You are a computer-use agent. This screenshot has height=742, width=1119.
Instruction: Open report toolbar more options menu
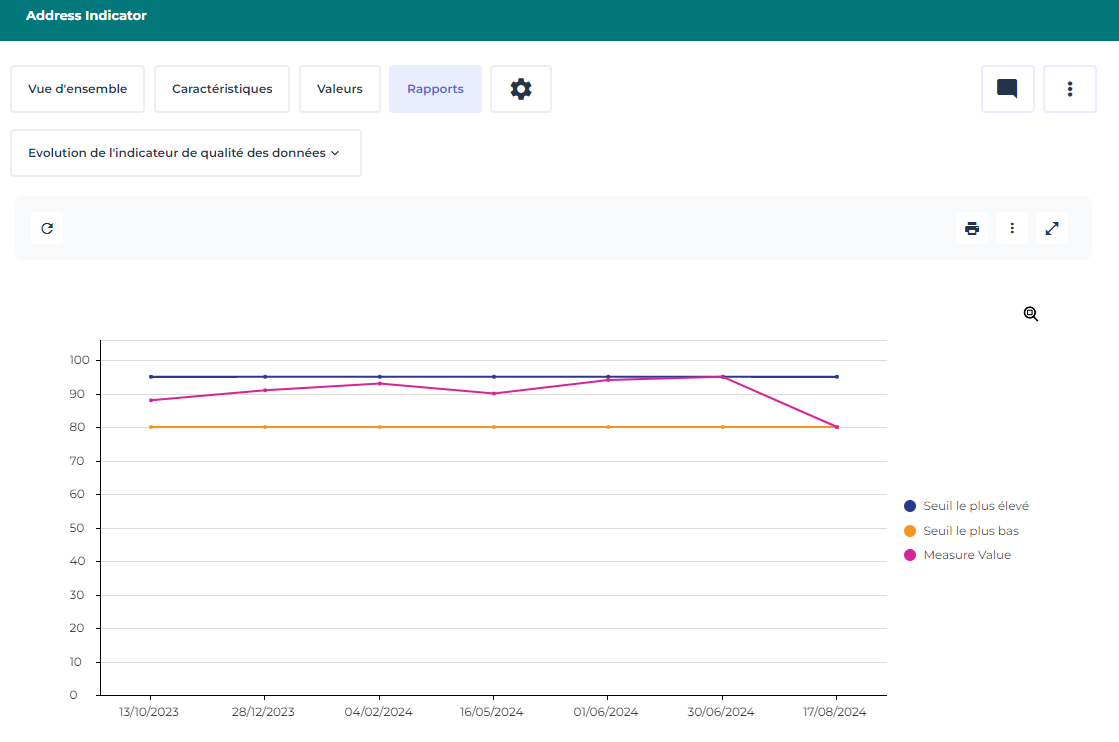[1011, 228]
